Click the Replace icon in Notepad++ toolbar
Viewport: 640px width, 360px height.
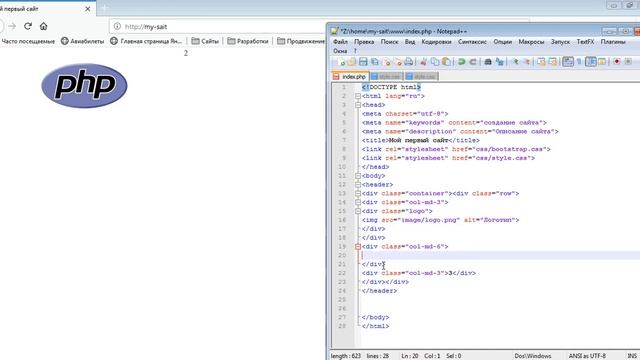click(500, 62)
